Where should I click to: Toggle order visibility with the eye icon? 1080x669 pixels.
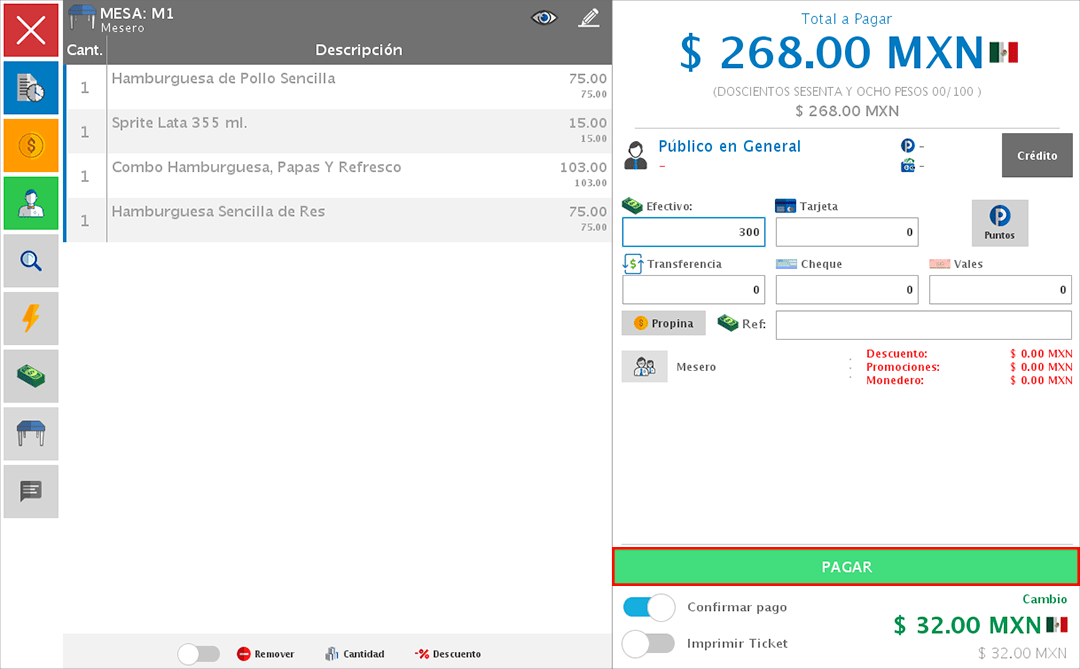tap(543, 18)
